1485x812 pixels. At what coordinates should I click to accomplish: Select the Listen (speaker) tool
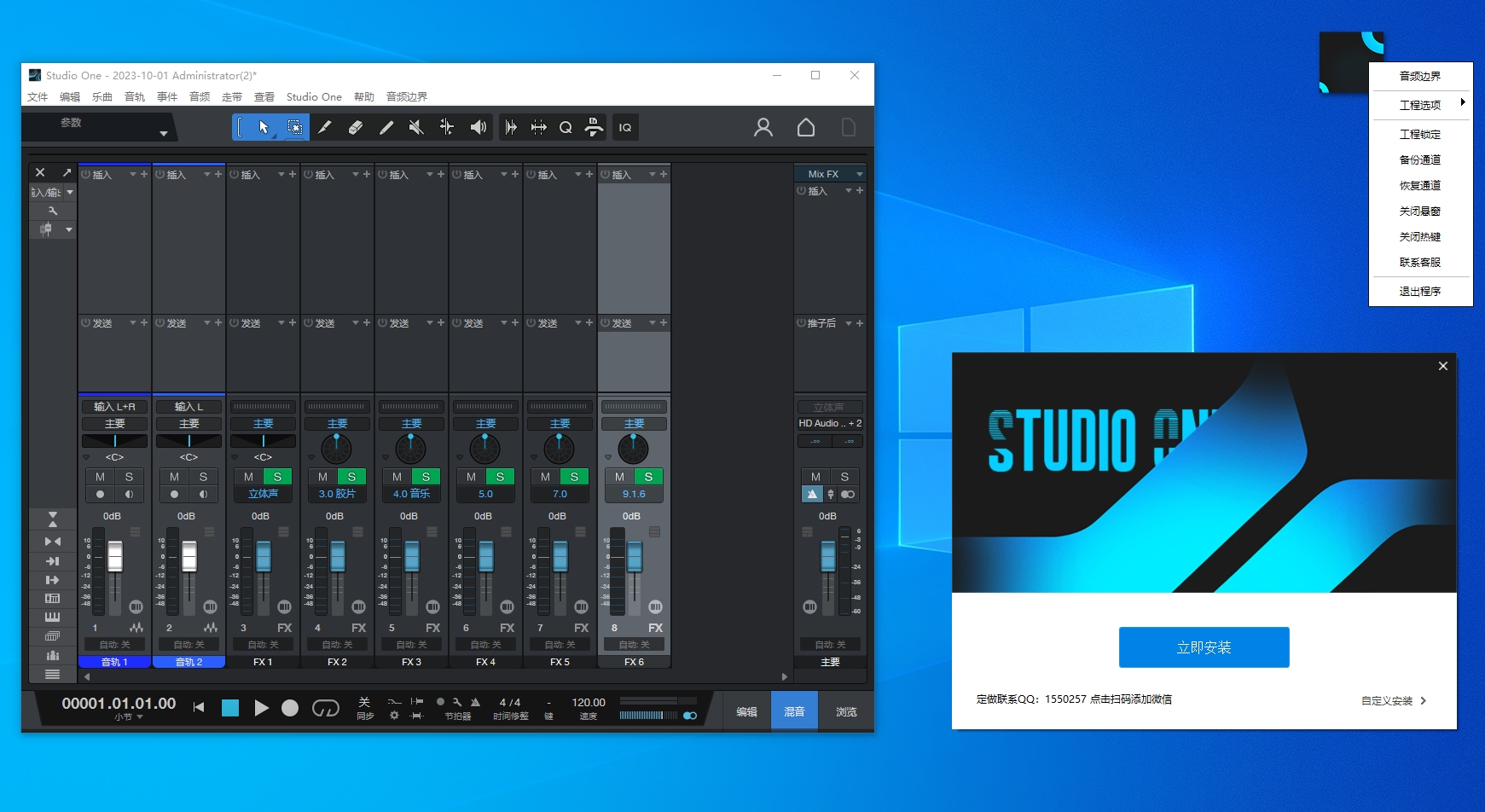coord(479,127)
